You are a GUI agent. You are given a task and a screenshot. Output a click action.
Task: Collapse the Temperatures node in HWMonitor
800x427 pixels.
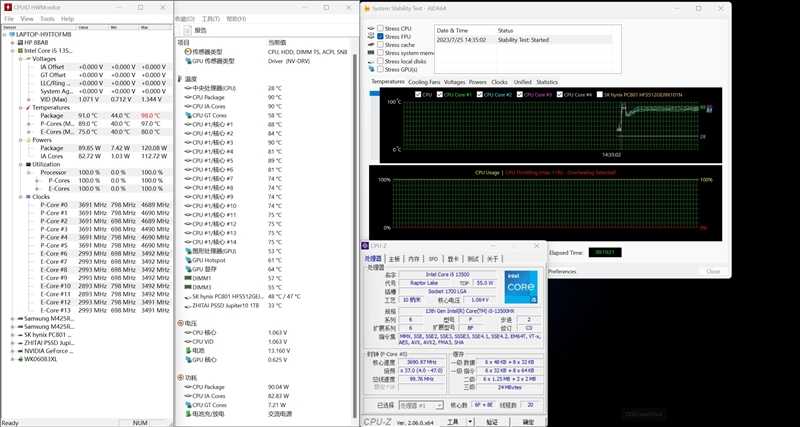(x=21, y=108)
